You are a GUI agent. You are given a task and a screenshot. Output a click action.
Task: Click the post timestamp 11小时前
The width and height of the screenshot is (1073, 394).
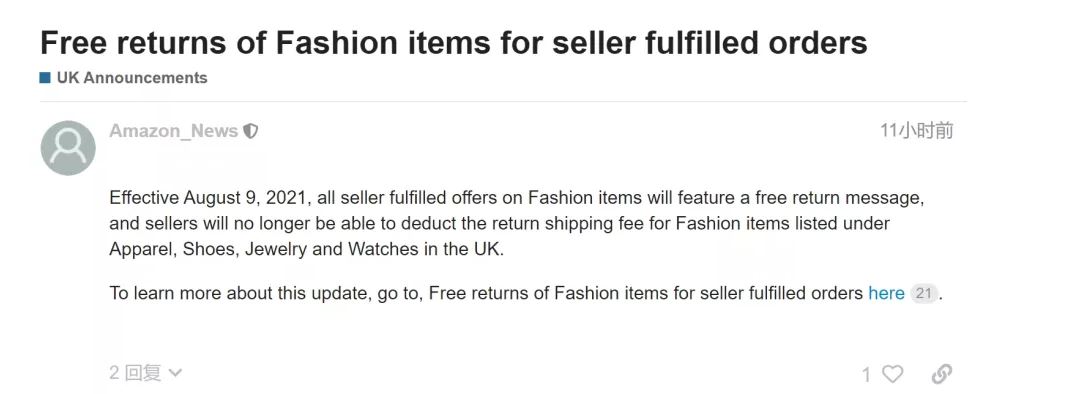coord(916,131)
